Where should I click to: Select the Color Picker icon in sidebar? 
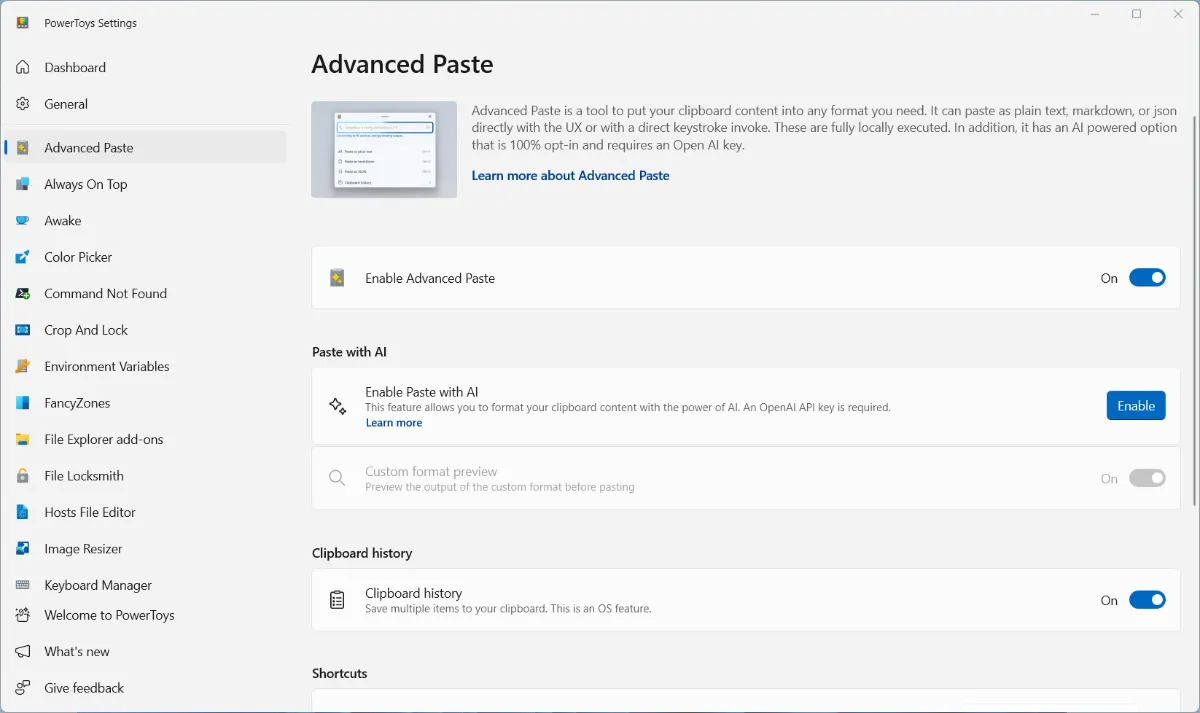pyautogui.click(x=23, y=257)
